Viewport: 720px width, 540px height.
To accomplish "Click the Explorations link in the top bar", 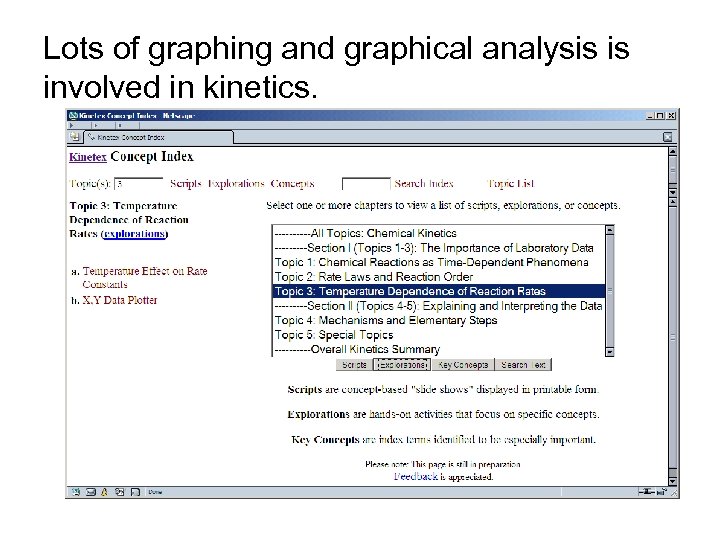I will pos(236,184).
